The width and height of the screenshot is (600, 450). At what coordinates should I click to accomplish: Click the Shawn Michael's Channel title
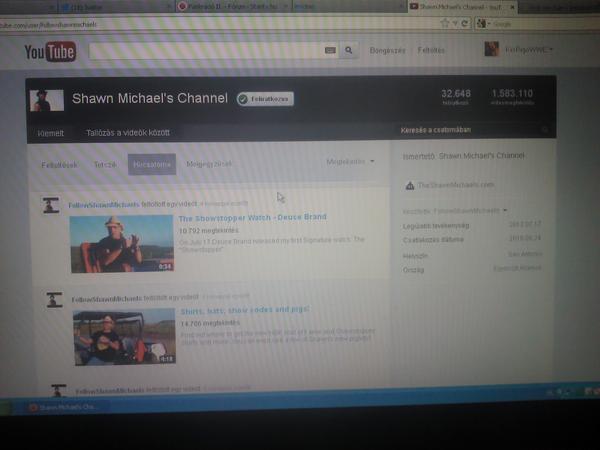(x=150, y=98)
